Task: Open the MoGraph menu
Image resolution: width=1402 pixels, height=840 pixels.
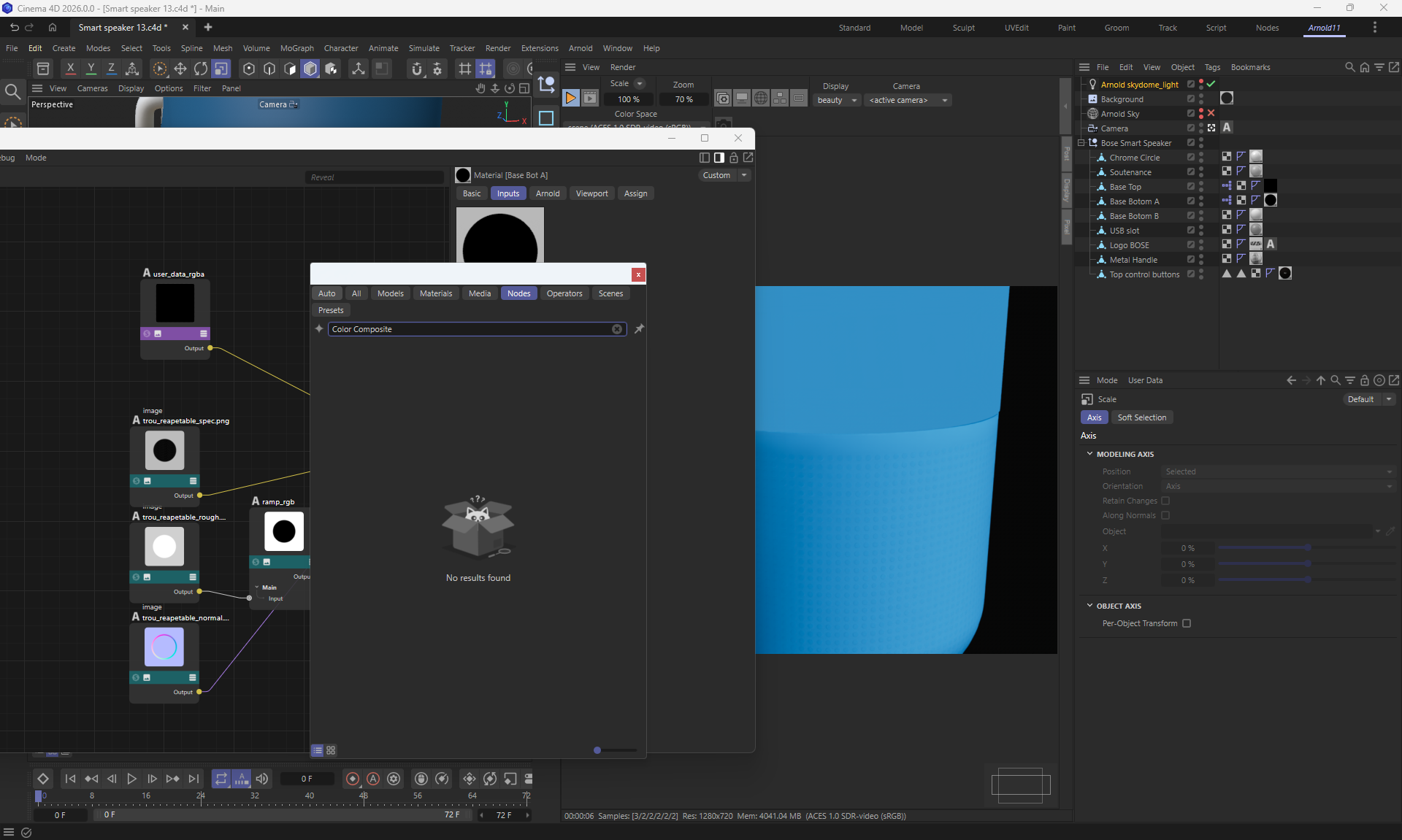Action: pos(296,48)
